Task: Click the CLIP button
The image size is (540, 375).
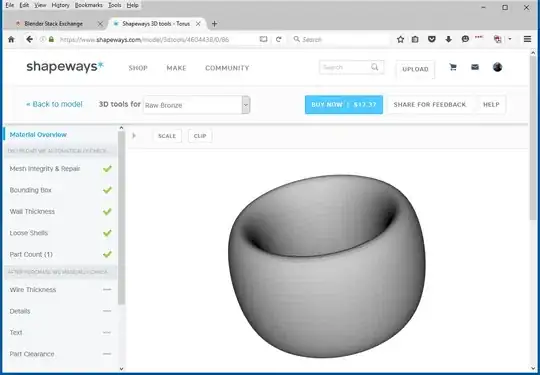Action: [200, 136]
